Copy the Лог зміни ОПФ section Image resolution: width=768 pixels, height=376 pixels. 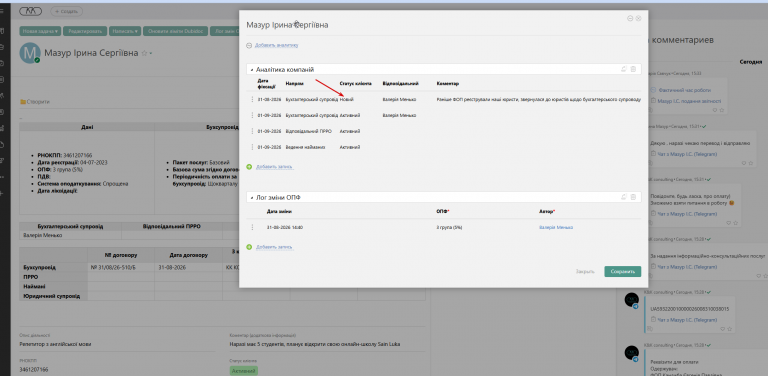pos(624,197)
